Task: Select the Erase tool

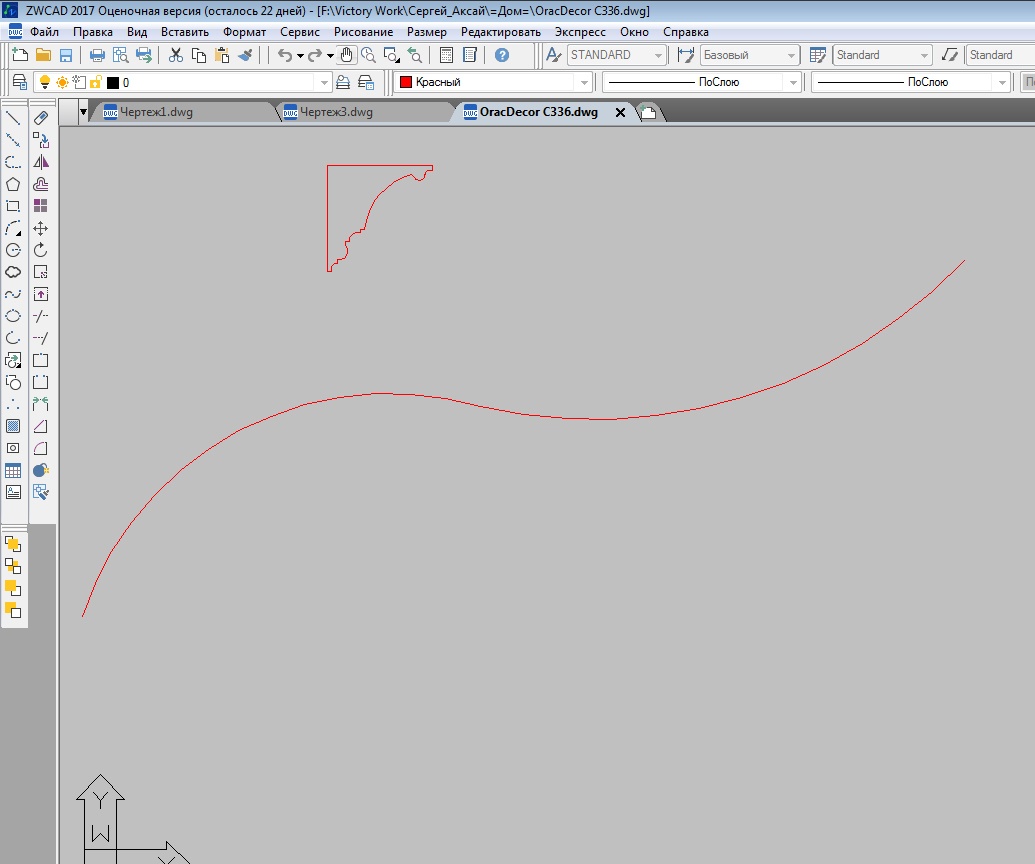Action: click(x=41, y=118)
